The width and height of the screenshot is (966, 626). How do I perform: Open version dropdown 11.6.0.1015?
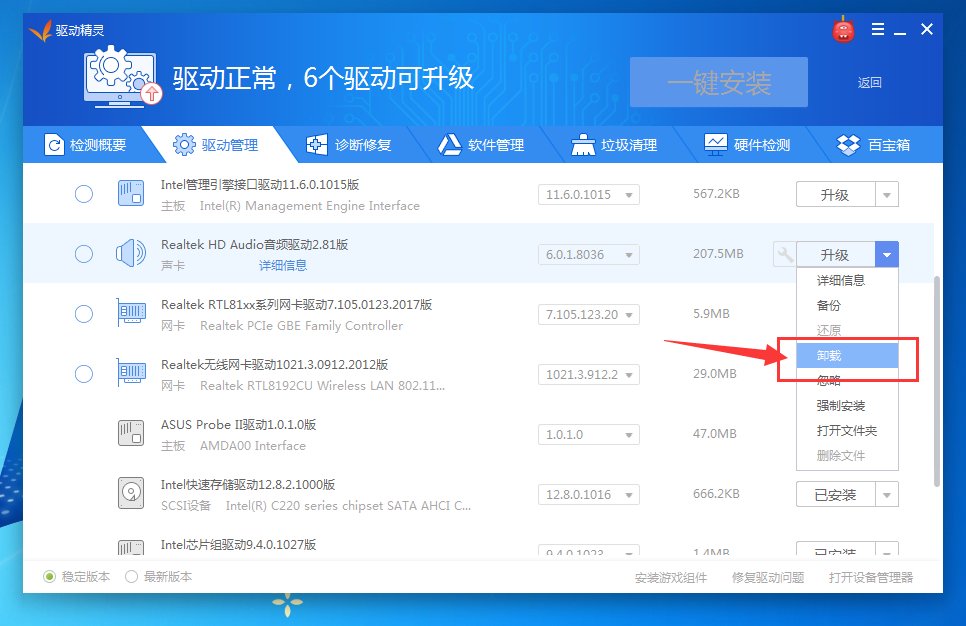(x=588, y=195)
